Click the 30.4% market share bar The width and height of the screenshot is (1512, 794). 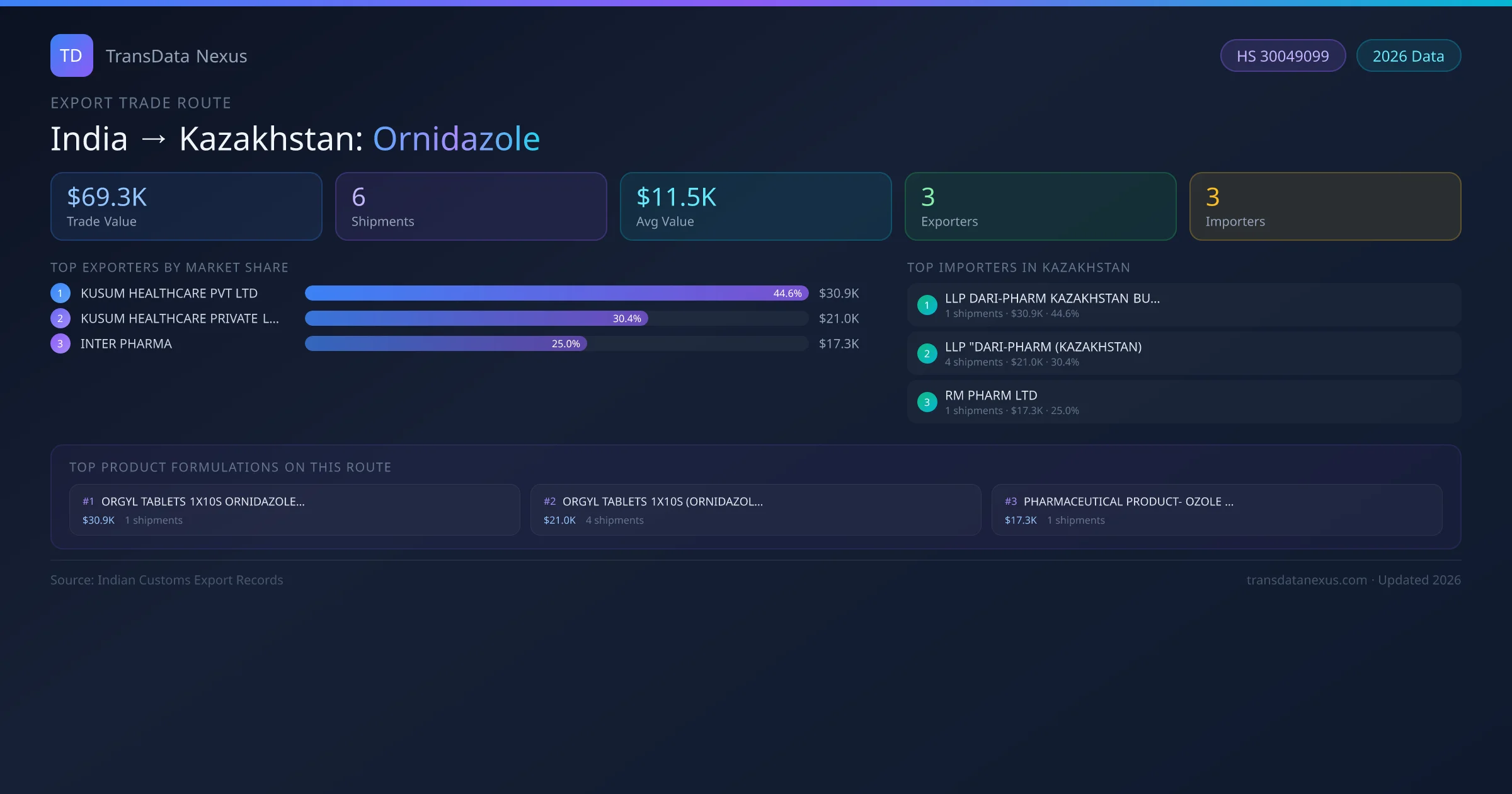click(x=476, y=318)
